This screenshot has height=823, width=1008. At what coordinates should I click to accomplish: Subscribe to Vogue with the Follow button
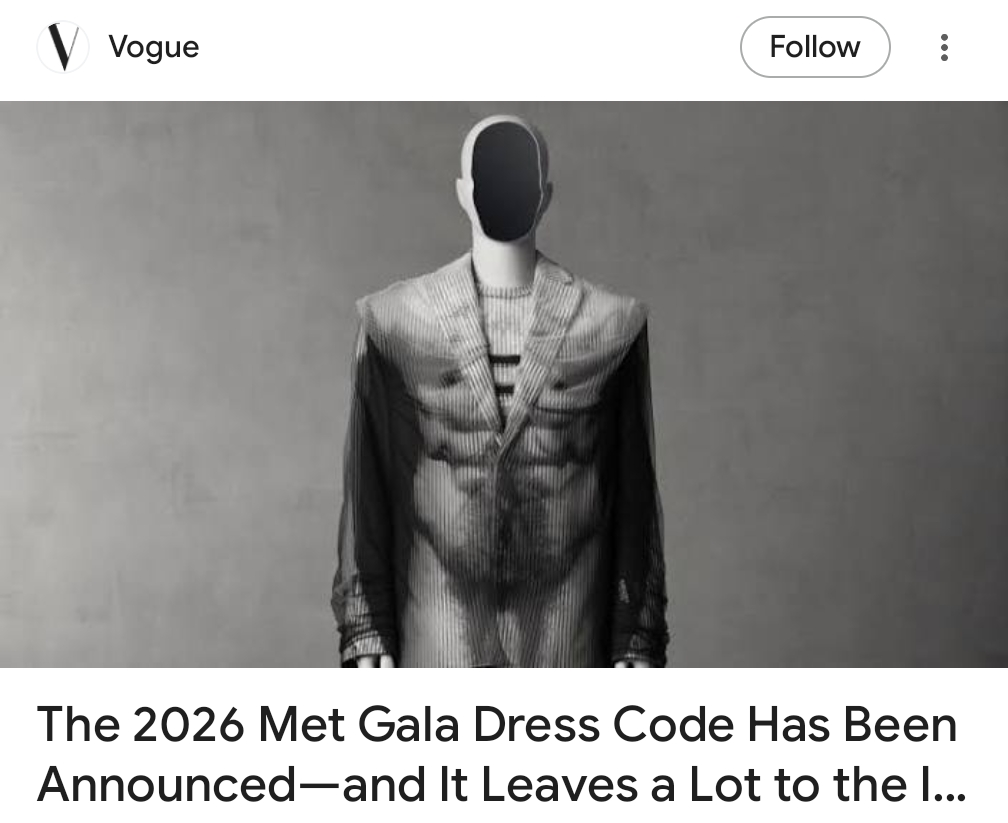[814, 47]
